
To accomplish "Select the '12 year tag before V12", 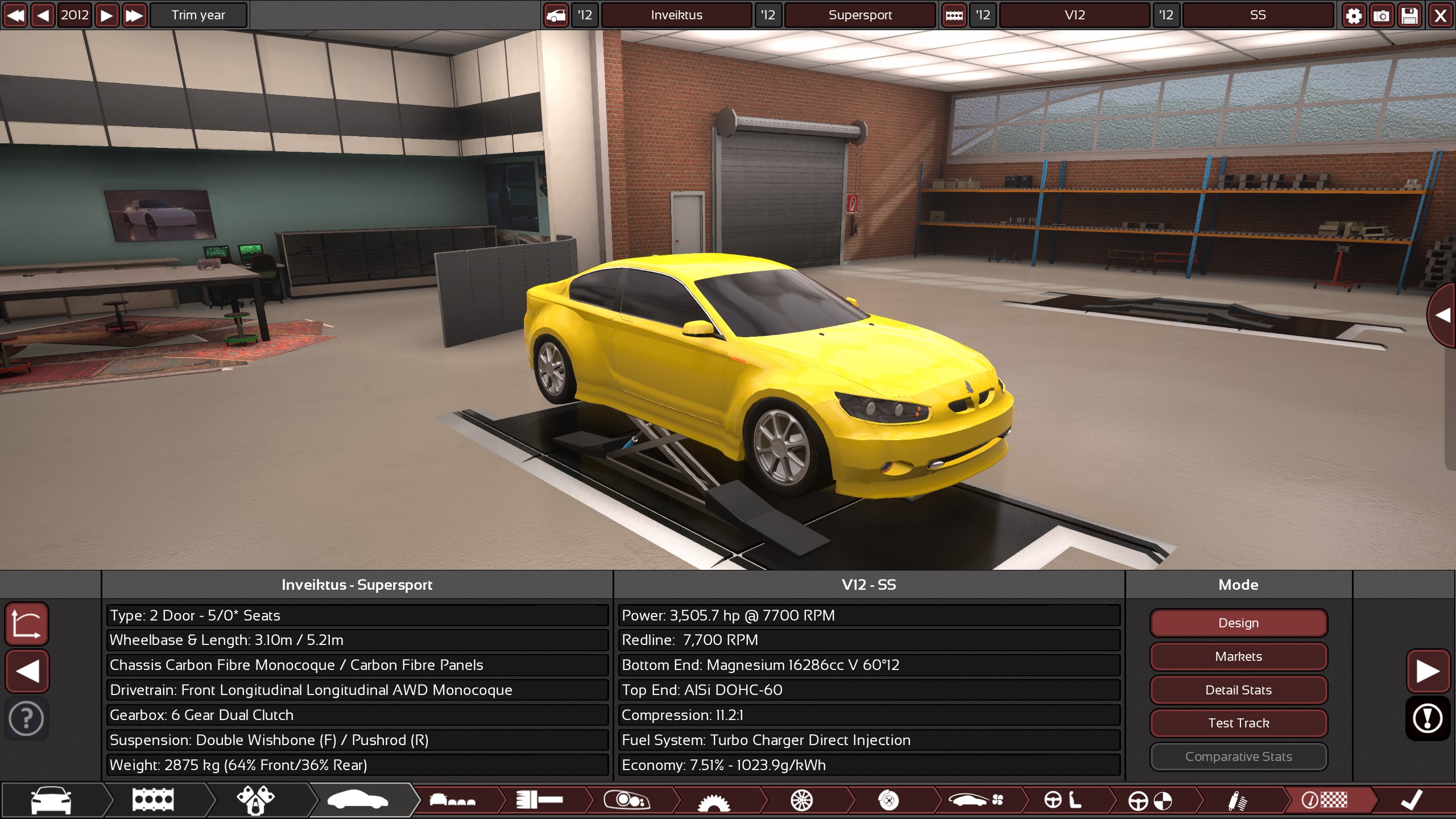I will pos(983,15).
